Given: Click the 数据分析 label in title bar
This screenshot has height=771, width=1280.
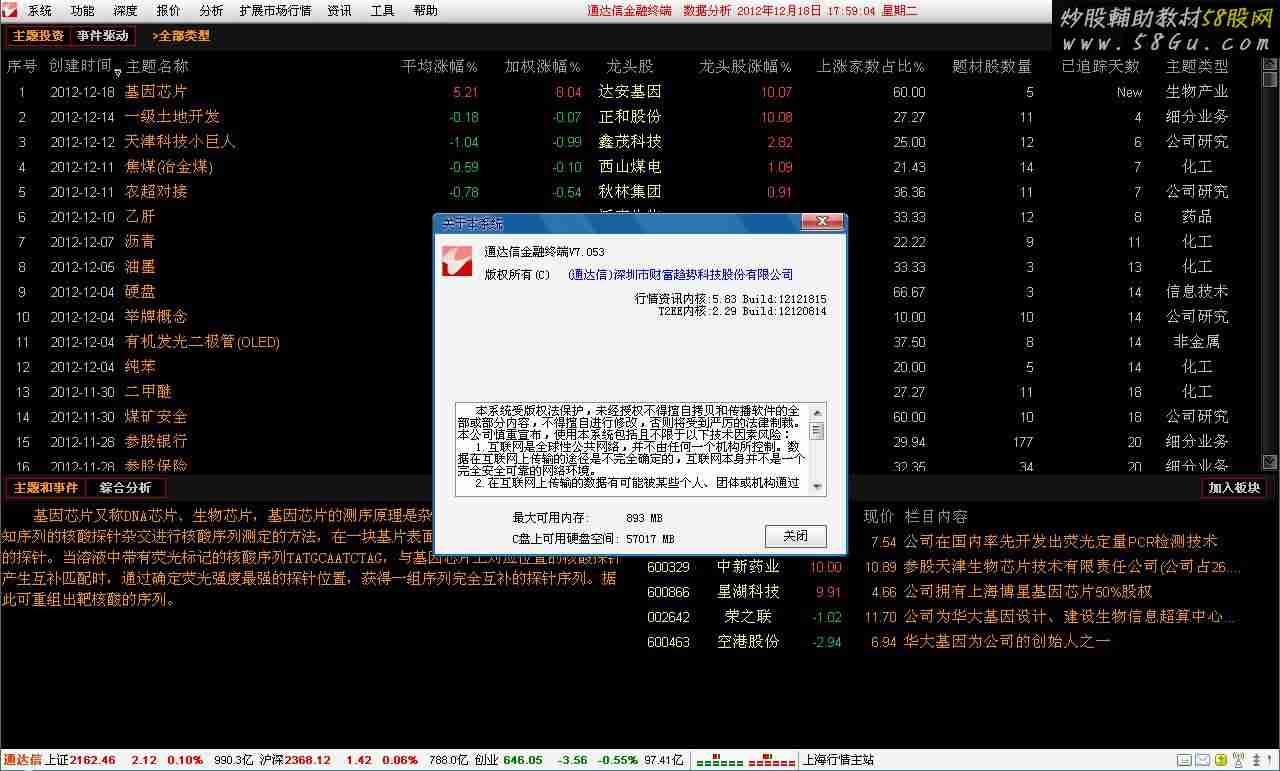Looking at the screenshot, I should 707,11.
